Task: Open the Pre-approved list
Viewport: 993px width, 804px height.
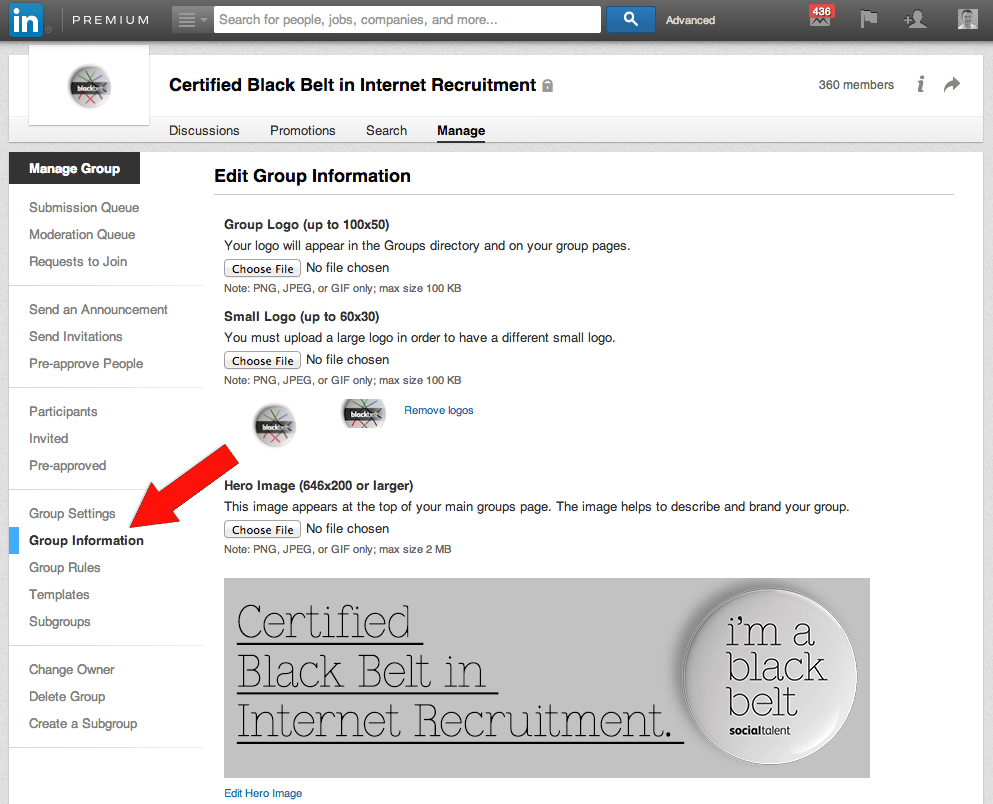Action: [x=68, y=466]
